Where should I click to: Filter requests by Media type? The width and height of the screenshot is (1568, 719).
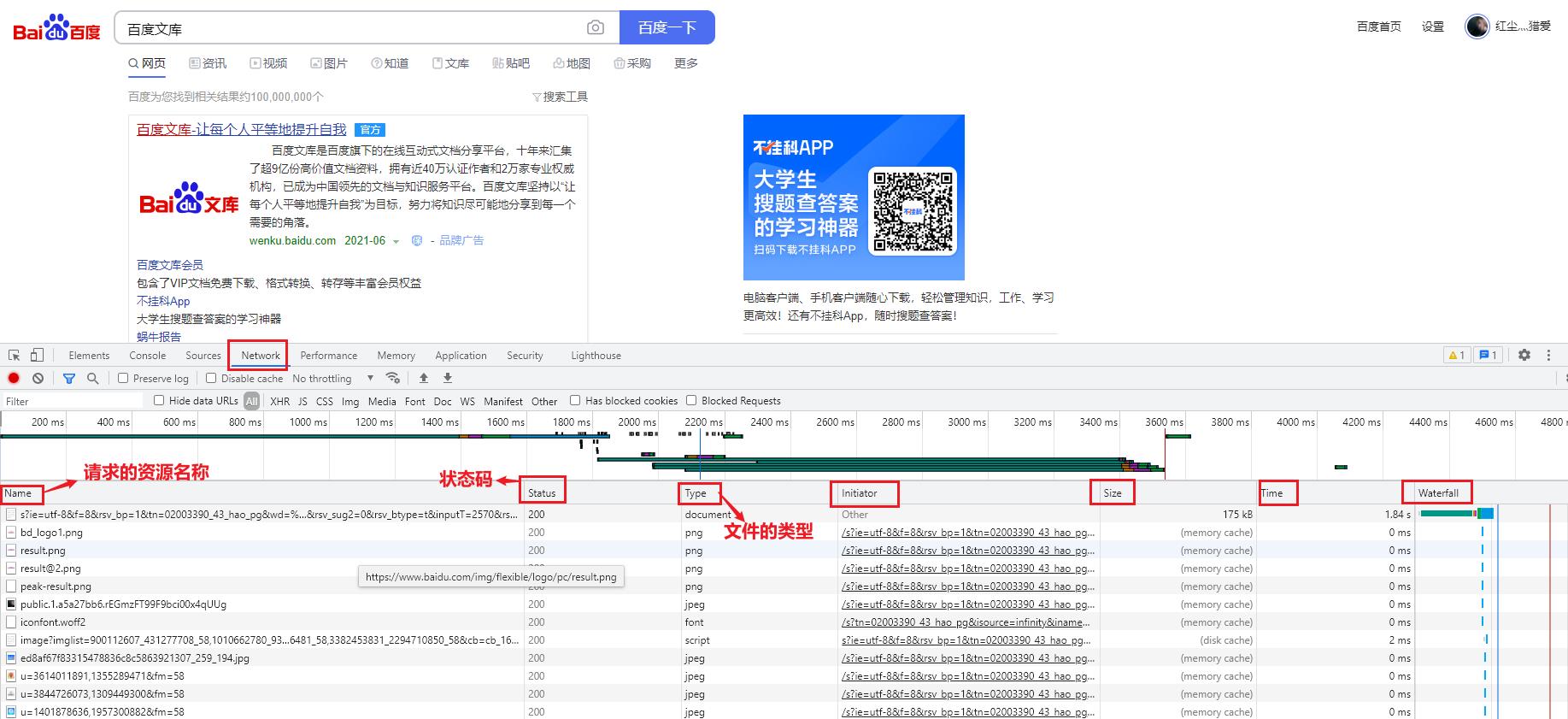382,401
